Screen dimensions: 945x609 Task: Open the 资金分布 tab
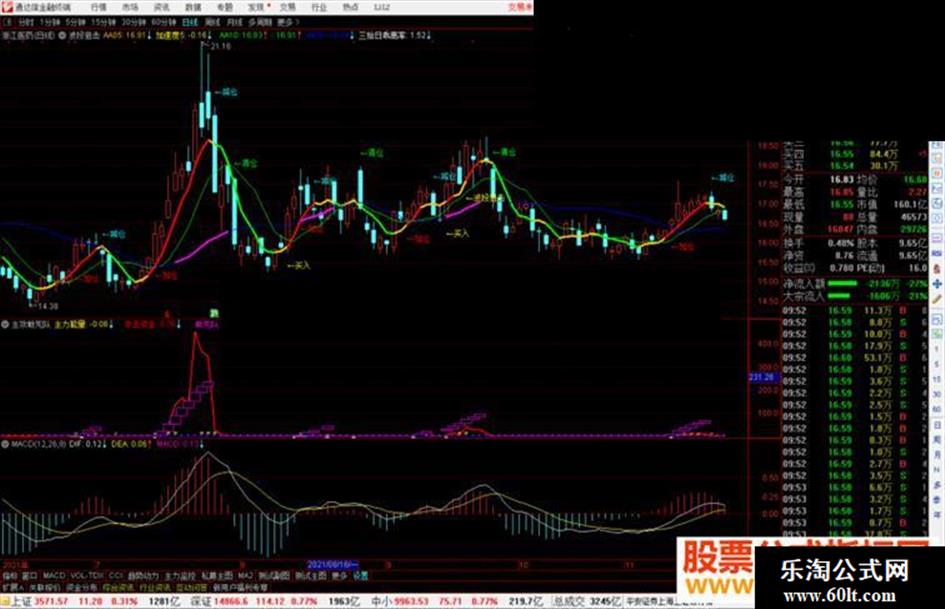(x=81, y=587)
